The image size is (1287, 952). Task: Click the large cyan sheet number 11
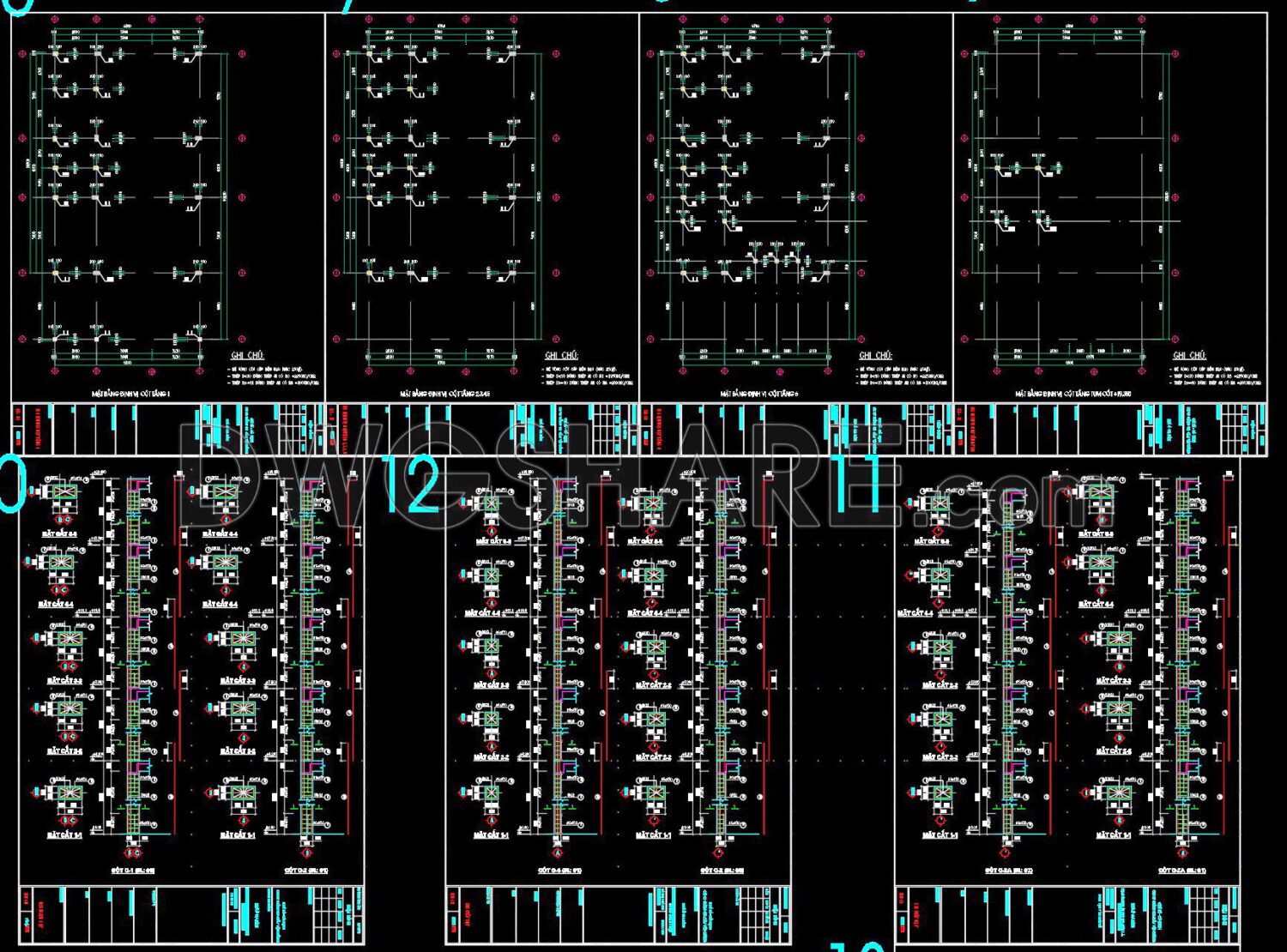pyautogui.click(x=862, y=485)
